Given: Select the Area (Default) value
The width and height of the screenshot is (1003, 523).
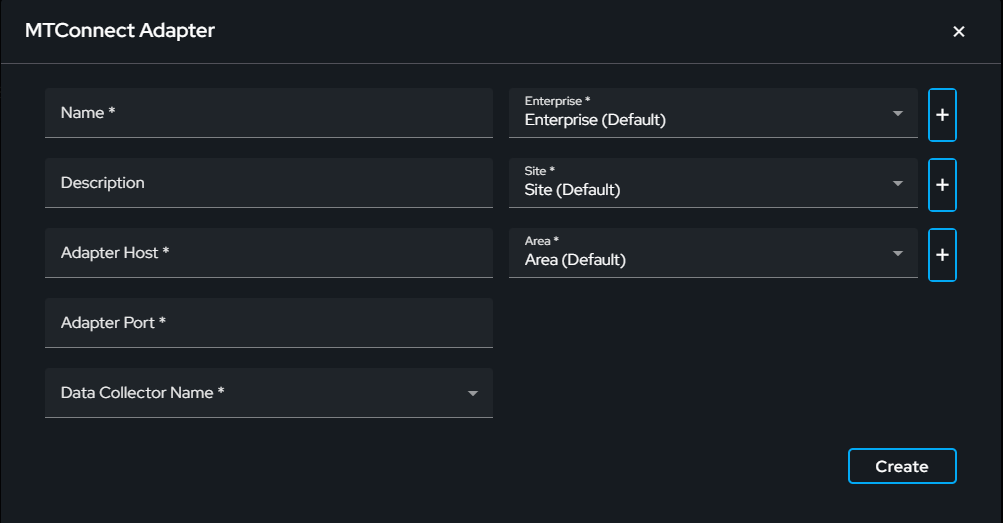Looking at the screenshot, I should pyautogui.click(x=575, y=260).
